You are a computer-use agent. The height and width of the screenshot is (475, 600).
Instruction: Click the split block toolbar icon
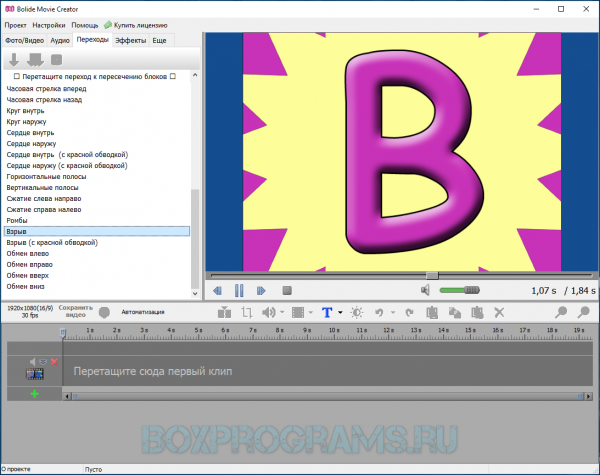coord(224,312)
